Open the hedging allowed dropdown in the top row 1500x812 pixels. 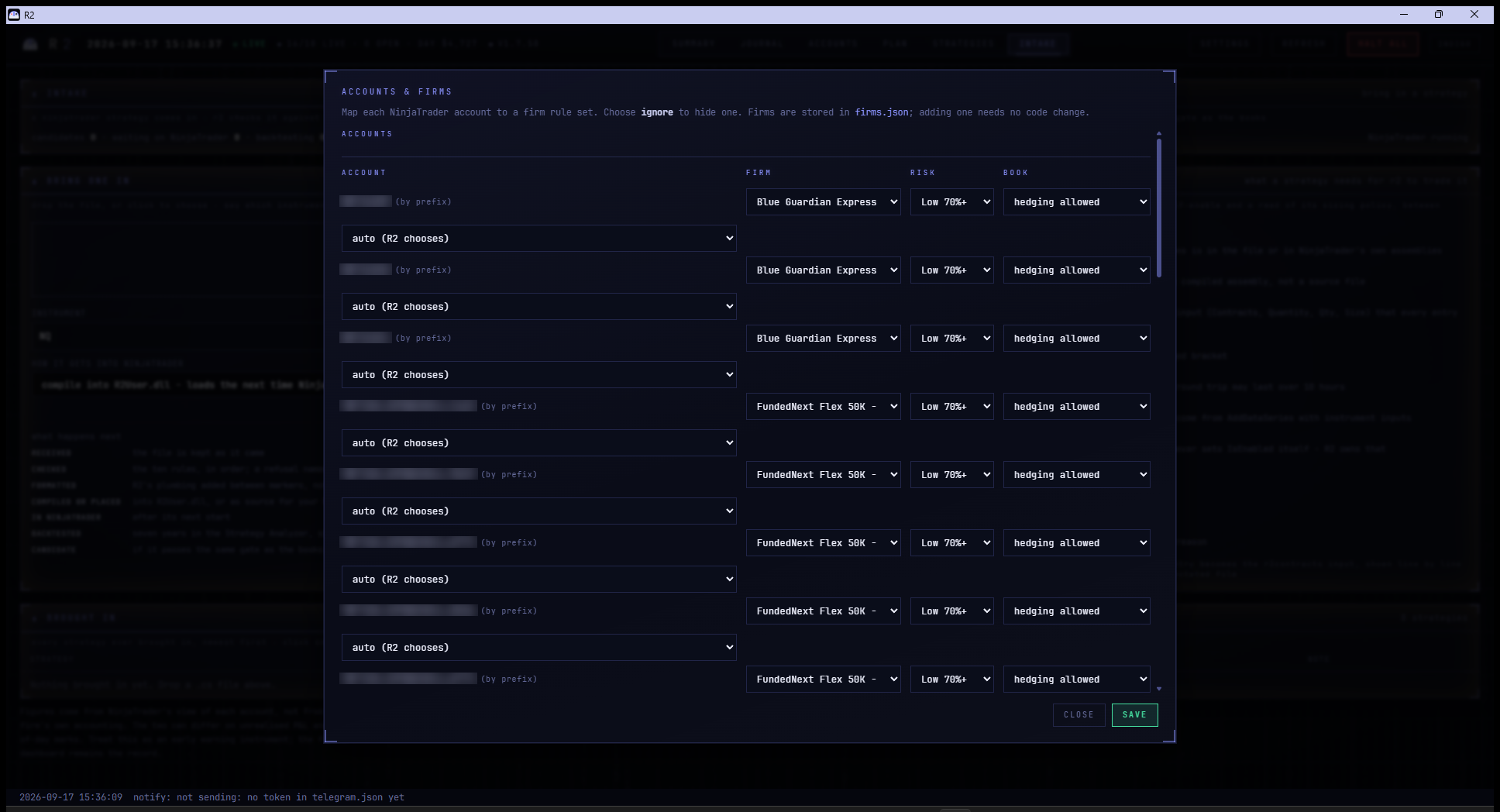pyautogui.click(x=1076, y=201)
